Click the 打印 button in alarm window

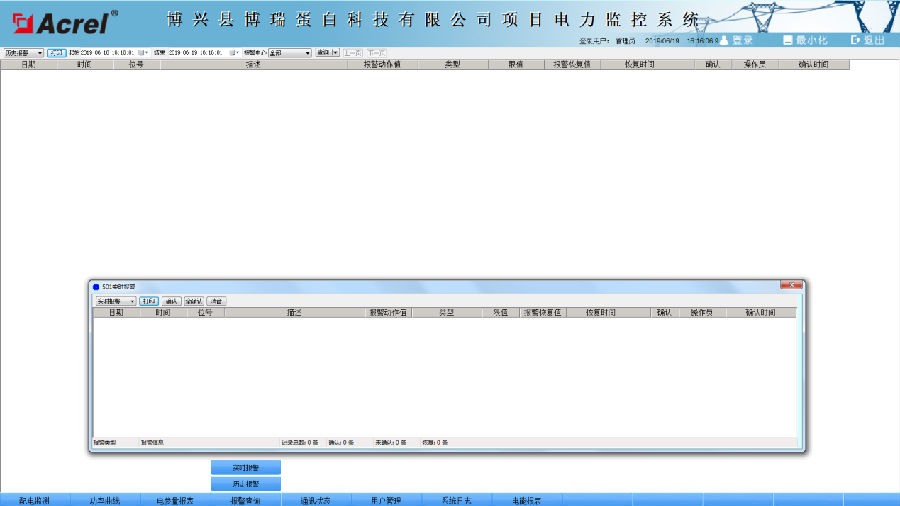coord(149,301)
